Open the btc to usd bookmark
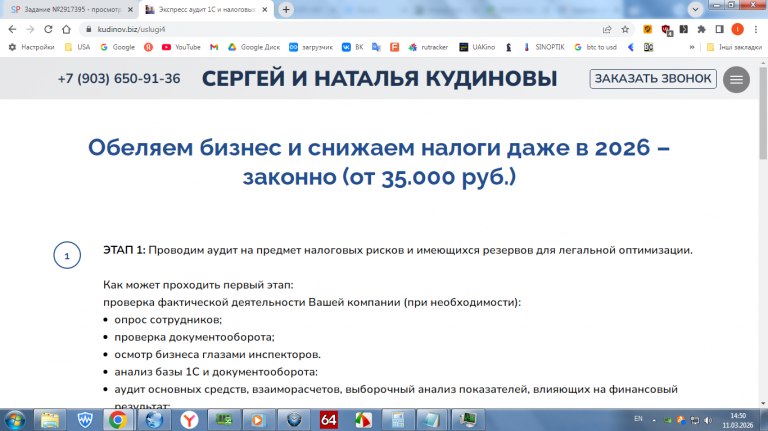The image size is (768, 431). click(595, 47)
